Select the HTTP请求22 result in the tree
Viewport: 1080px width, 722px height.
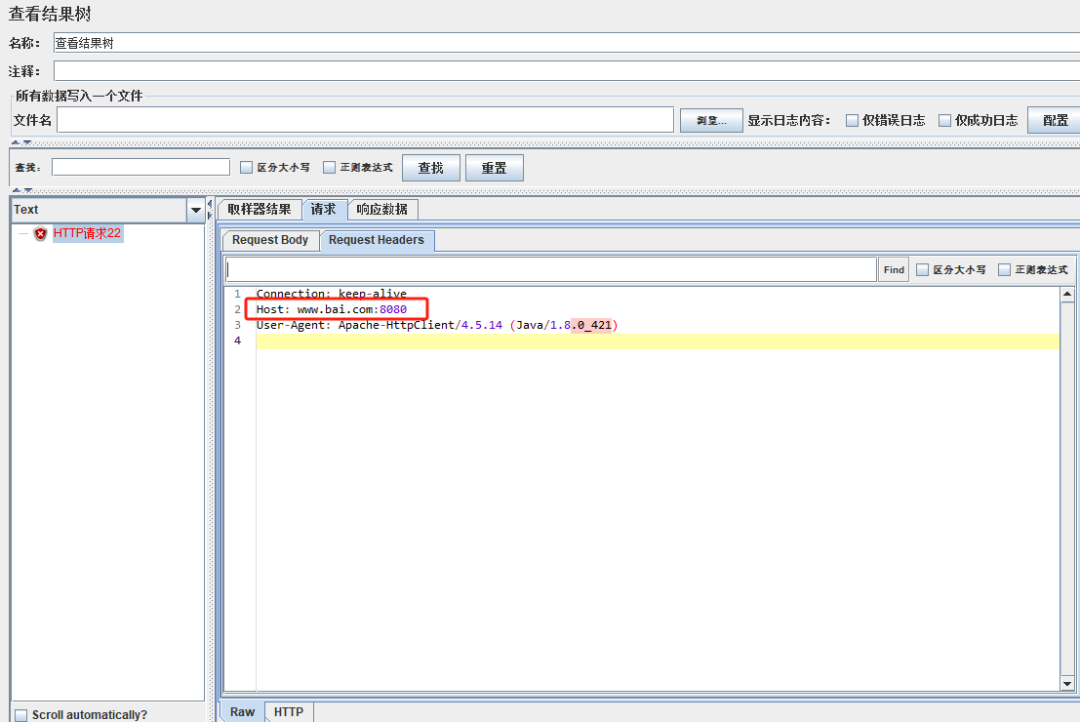[x=87, y=234]
